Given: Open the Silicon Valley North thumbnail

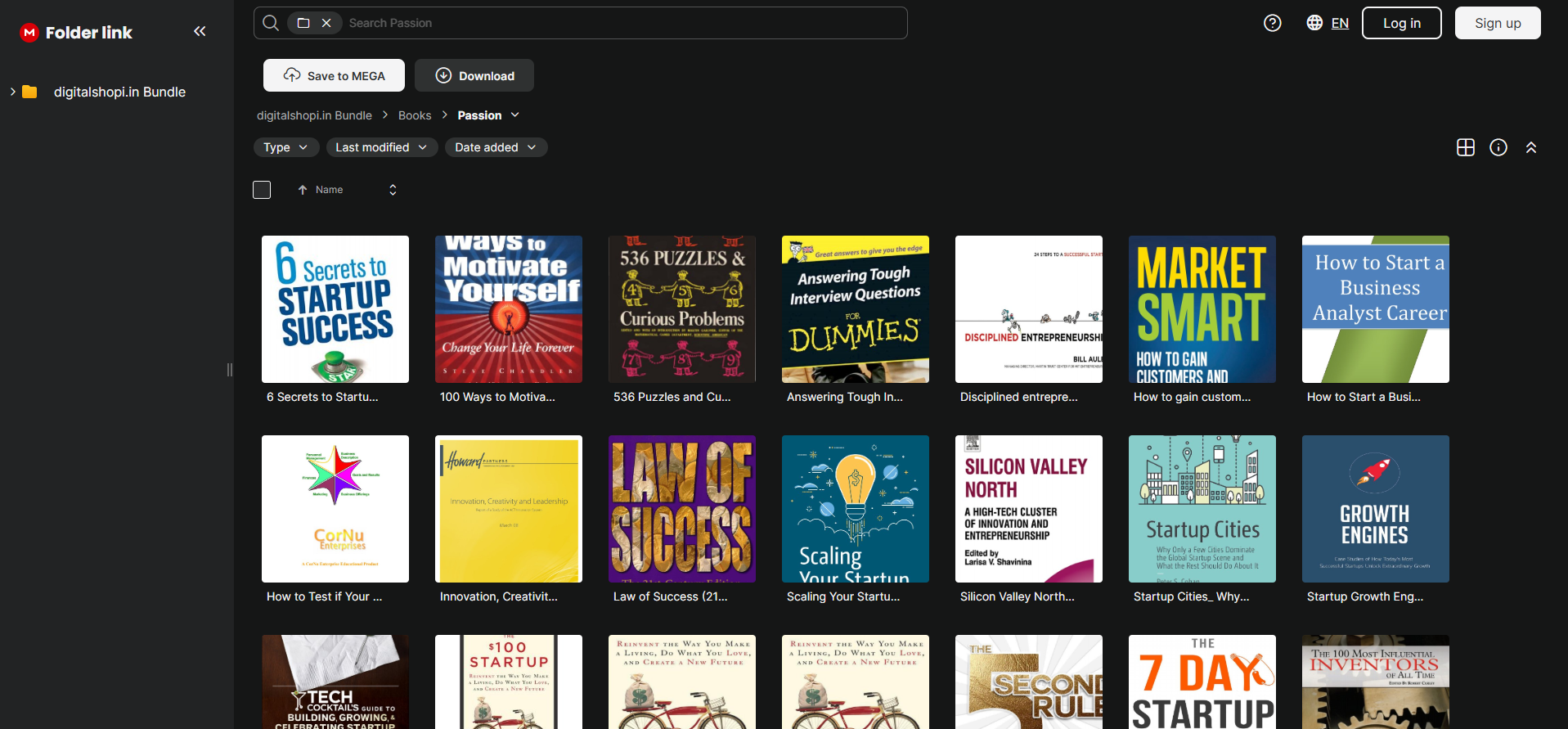Looking at the screenshot, I should [1029, 509].
